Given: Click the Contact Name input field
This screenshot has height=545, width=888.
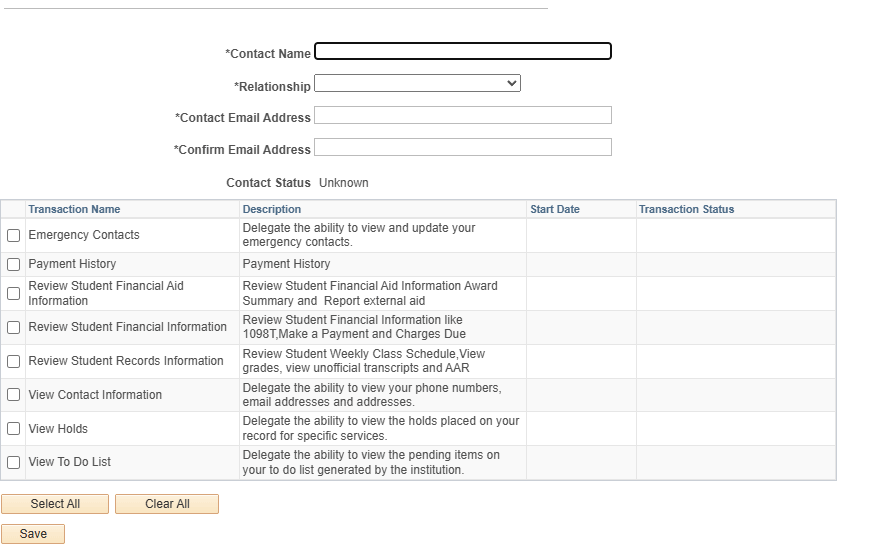Looking at the screenshot, I should coord(463,51).
